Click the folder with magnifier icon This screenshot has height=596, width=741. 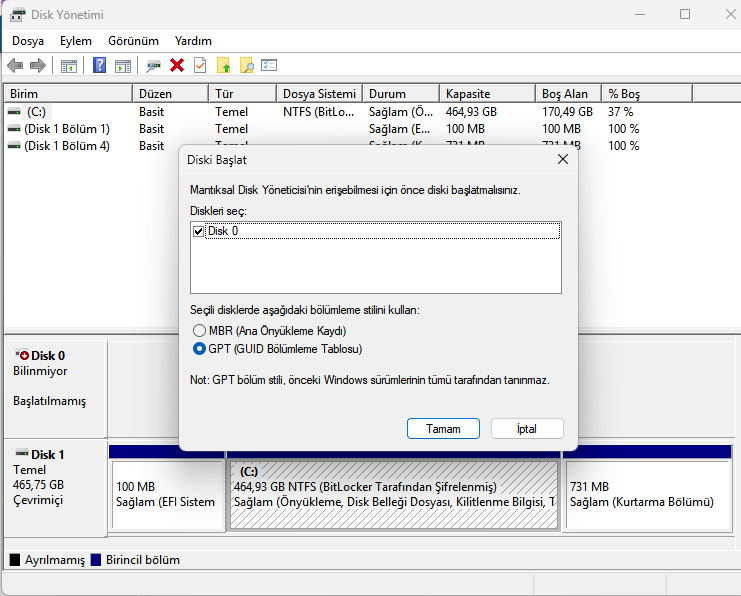(x=247, y=65)
